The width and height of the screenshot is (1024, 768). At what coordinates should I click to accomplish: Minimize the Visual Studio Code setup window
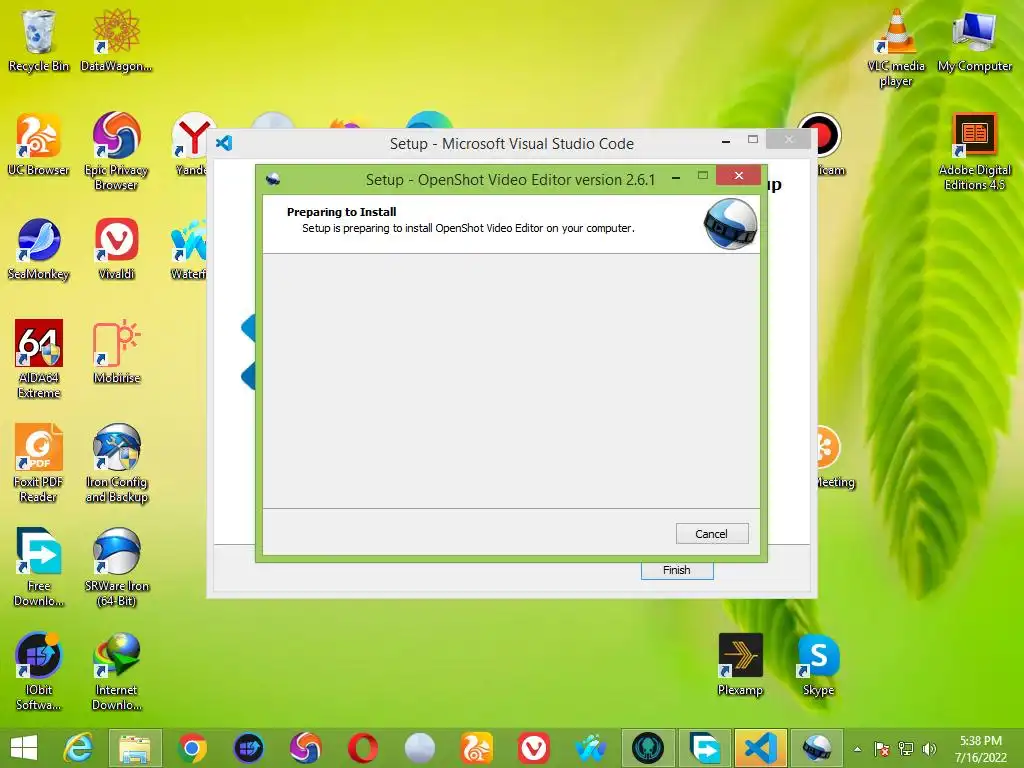tap(726, 141)
